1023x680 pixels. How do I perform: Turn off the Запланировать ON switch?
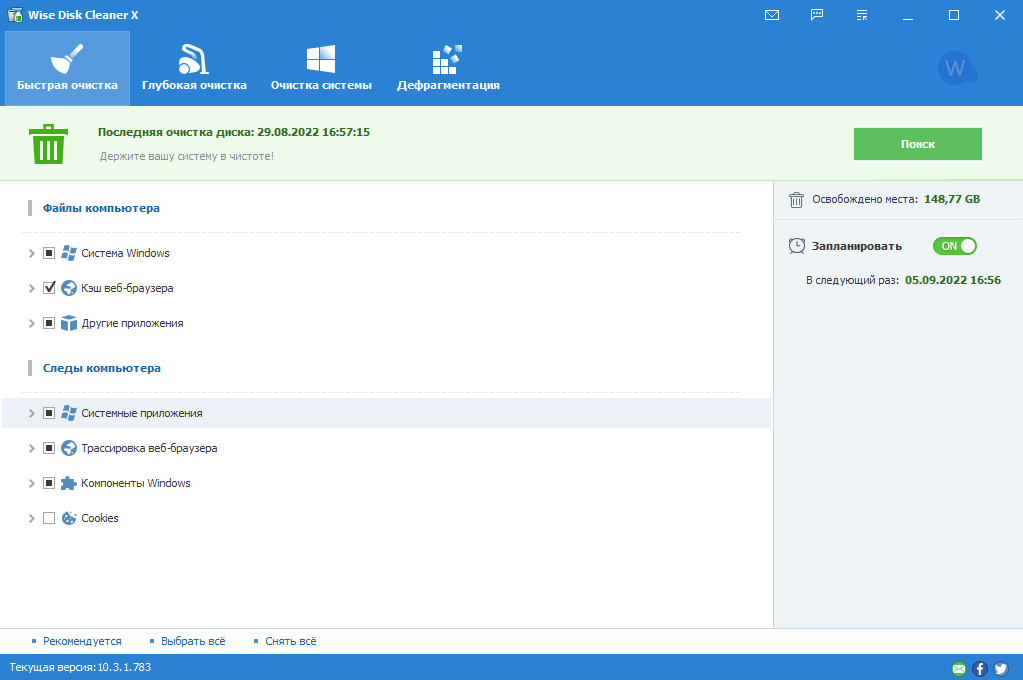point(954,246)
